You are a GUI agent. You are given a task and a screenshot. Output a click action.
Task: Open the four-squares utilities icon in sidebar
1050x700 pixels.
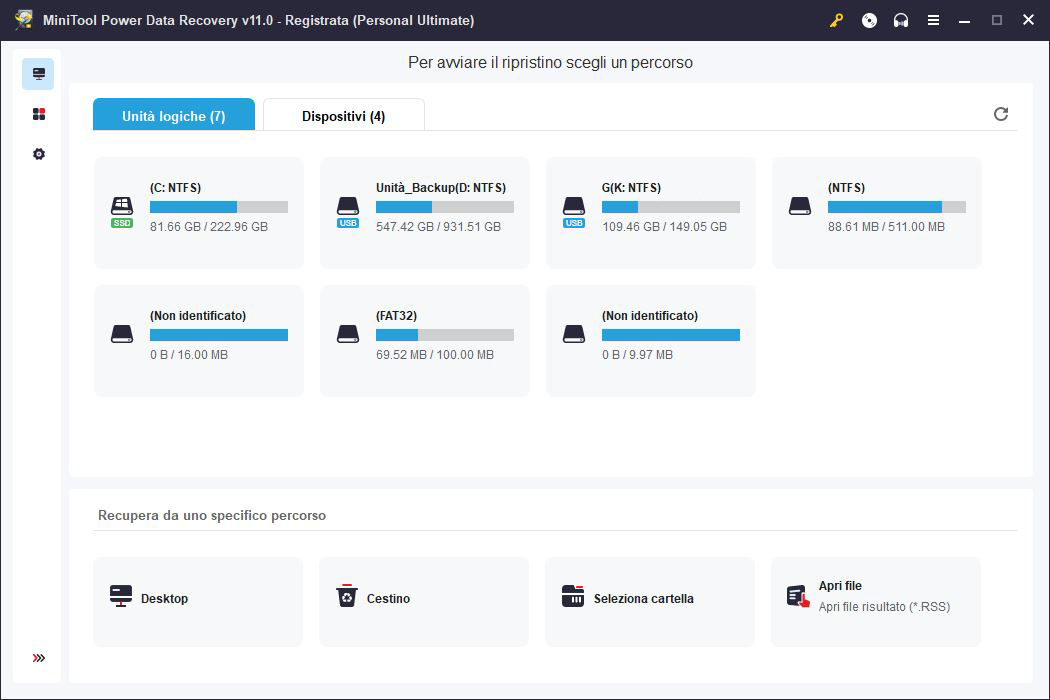[39, 114]
